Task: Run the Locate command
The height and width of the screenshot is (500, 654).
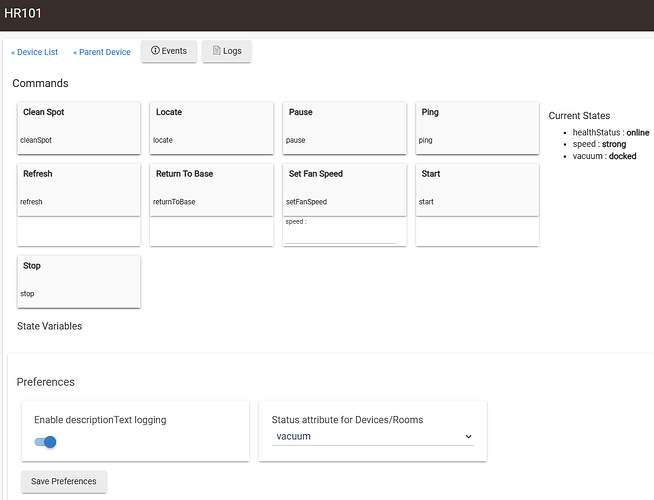Action: pyautogui.click(x=211, y=128)
